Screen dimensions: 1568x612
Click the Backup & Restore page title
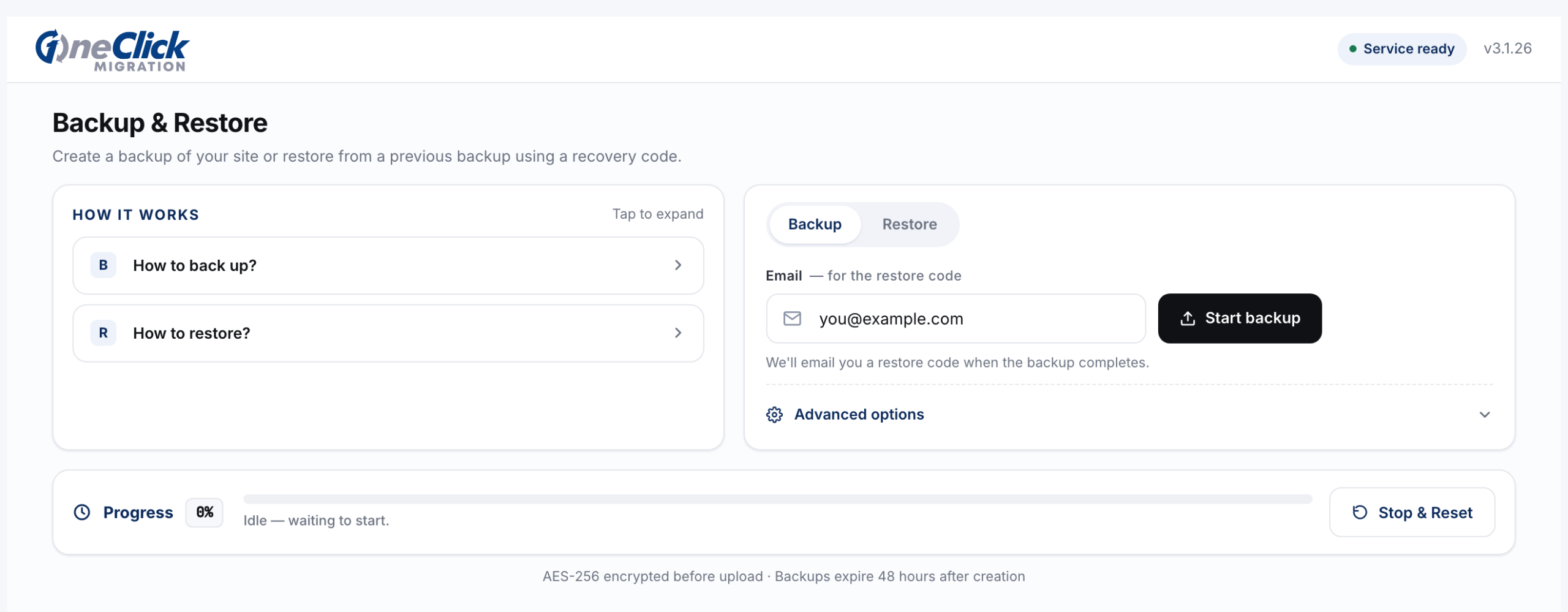coord(160,123)
